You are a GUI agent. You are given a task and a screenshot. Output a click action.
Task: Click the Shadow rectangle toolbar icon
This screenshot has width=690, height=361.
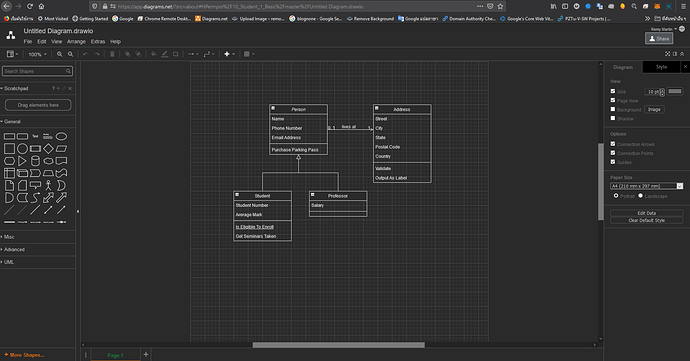(176, 54)
